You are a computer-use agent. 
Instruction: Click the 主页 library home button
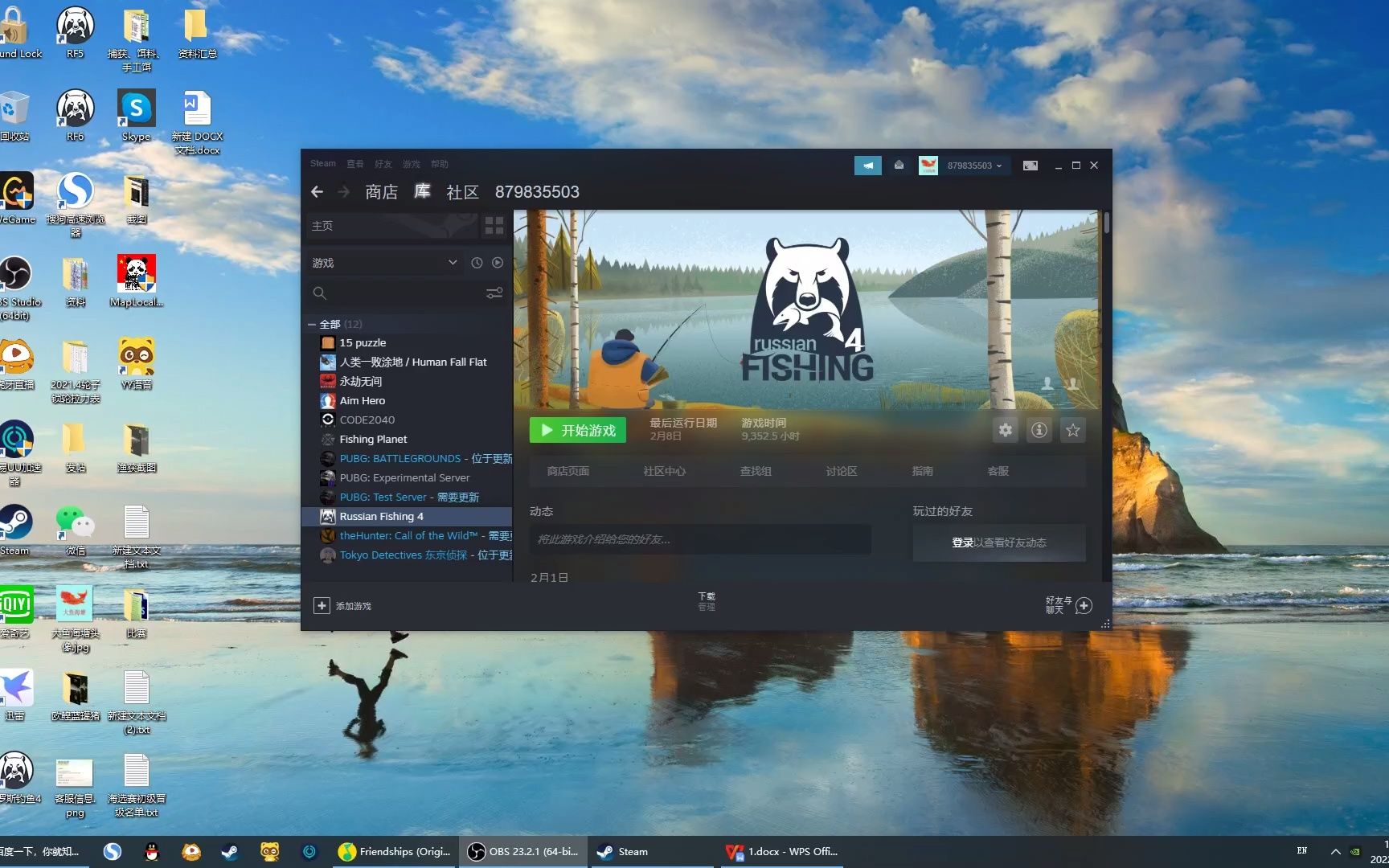click(392, 226)
